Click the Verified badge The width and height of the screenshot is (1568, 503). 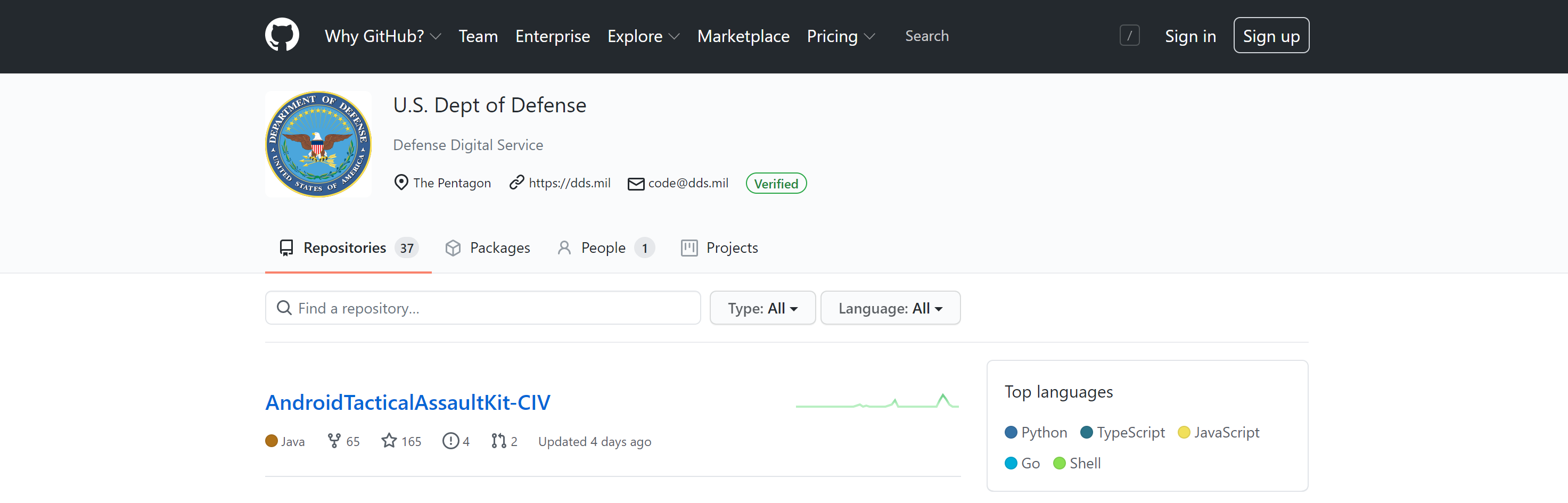click(776, 184)
